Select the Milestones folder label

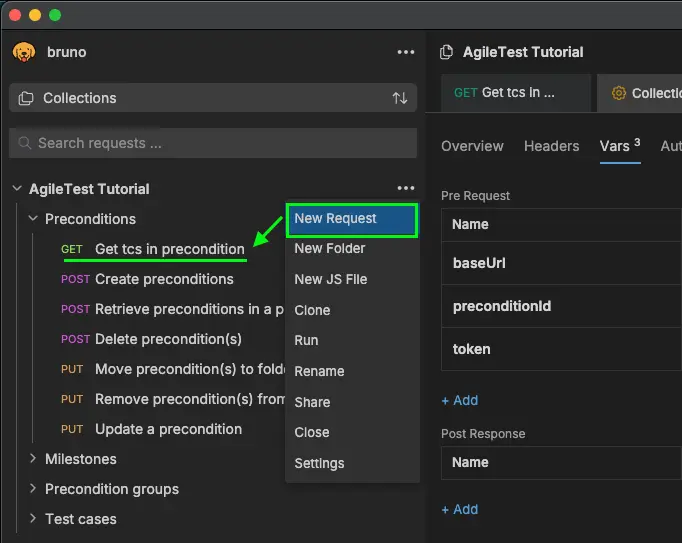tap(81, 459)
